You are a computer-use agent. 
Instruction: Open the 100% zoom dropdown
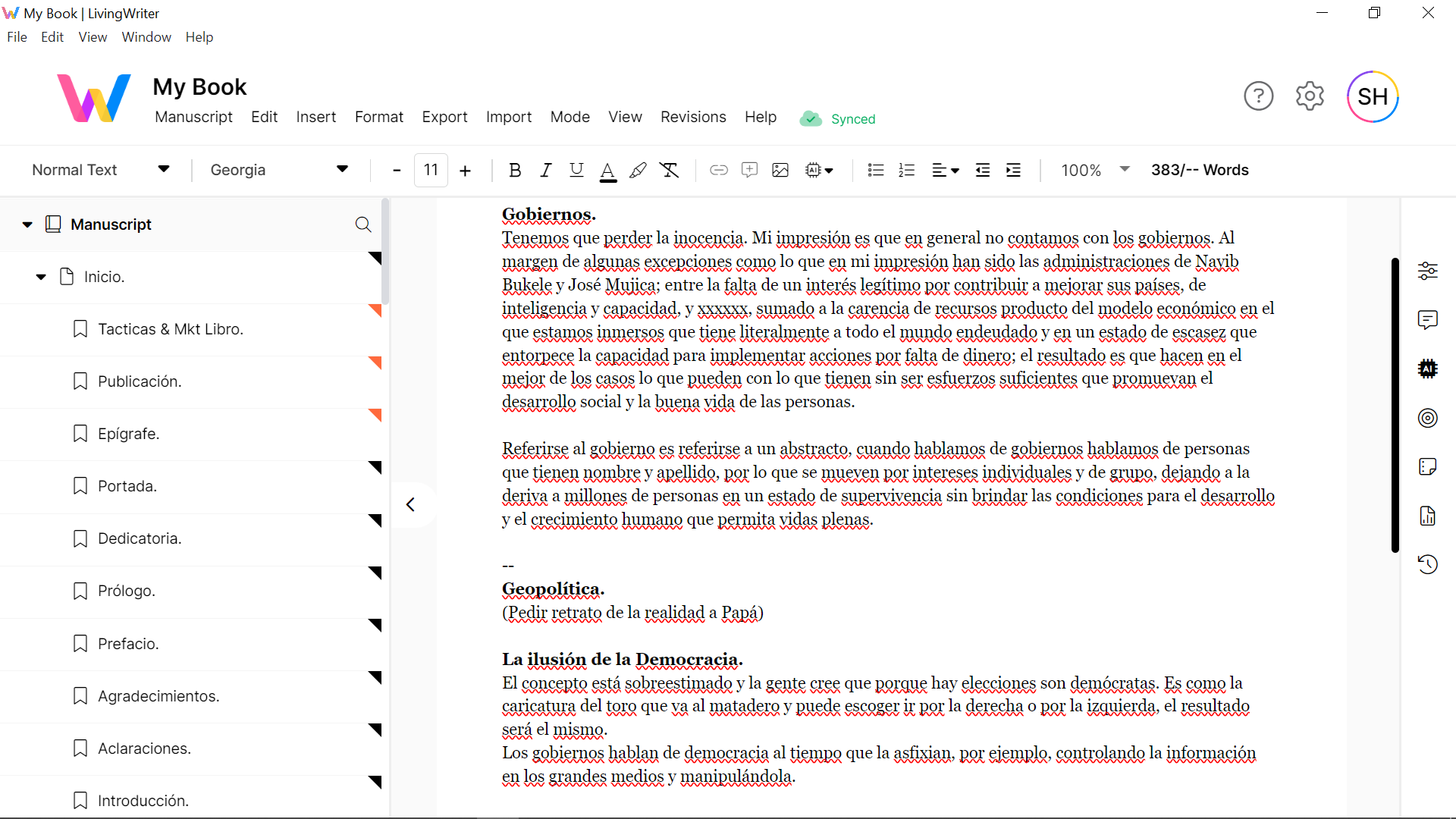click(1095, 170)
